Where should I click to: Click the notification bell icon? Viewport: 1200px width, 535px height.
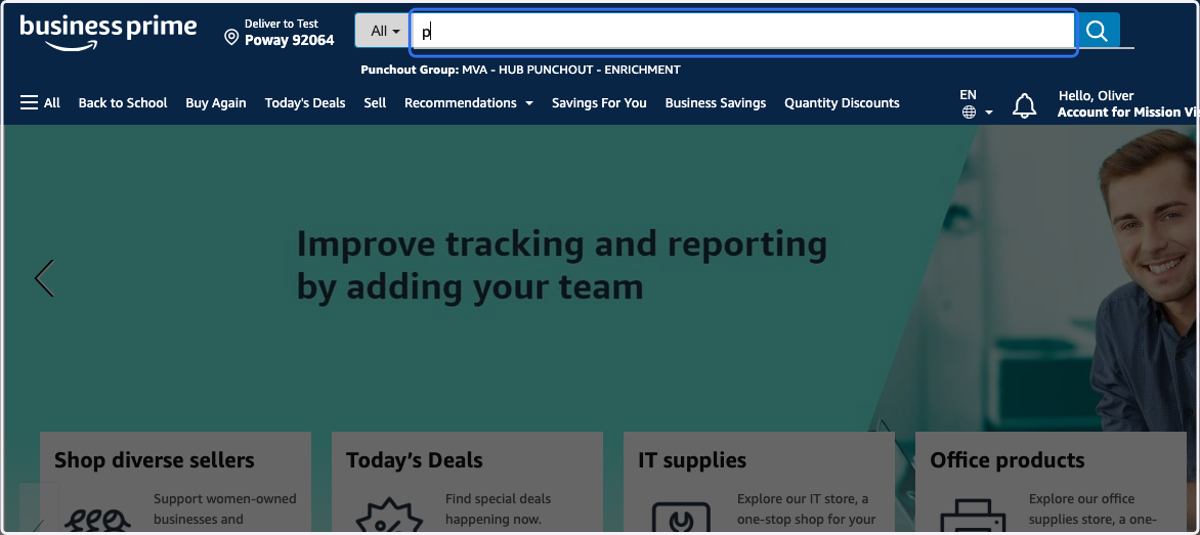1025,105
